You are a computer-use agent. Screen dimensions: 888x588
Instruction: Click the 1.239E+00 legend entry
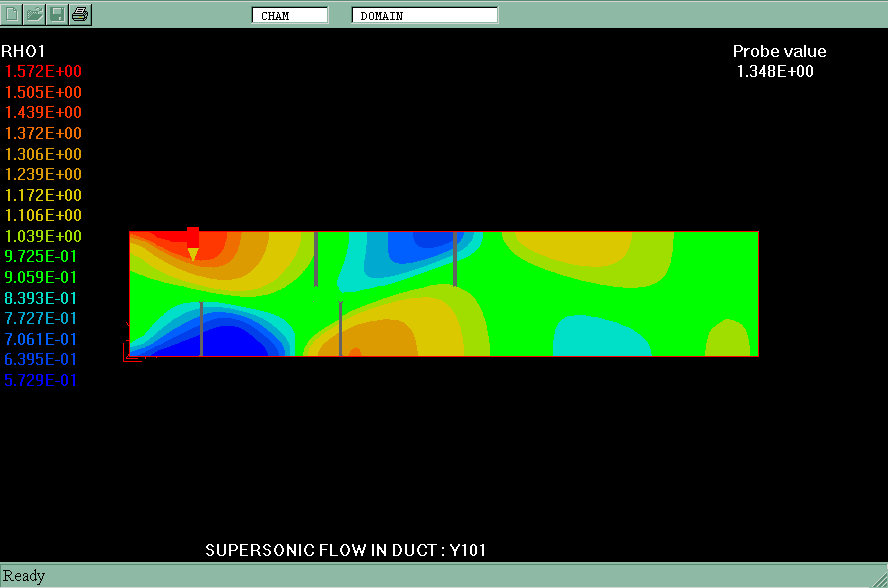coord(44,175)
